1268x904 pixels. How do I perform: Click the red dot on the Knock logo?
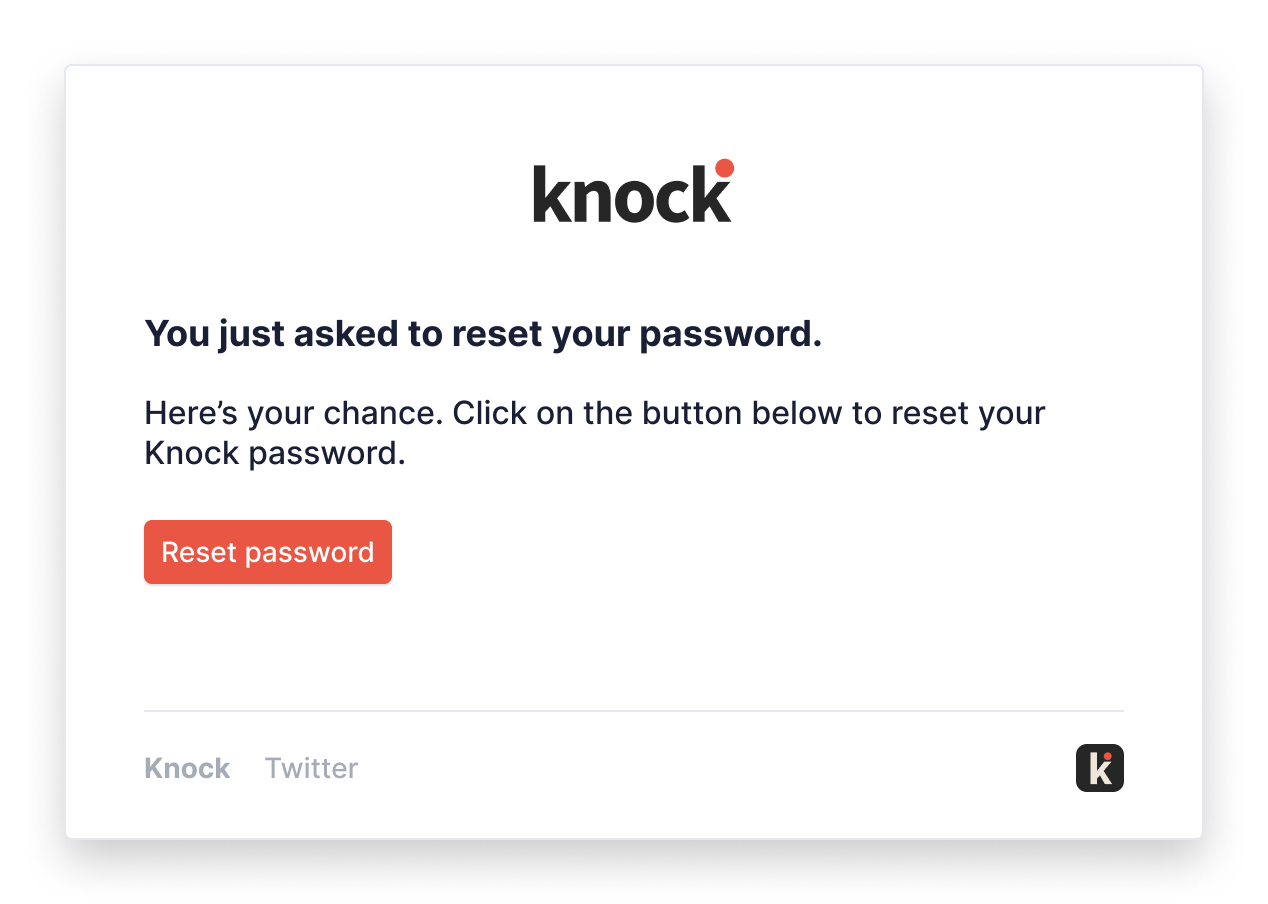725,168
